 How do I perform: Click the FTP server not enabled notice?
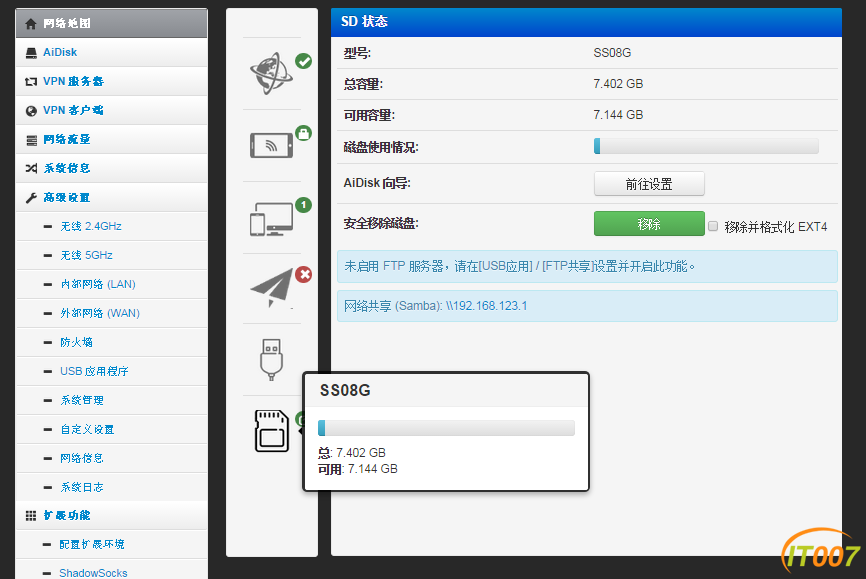(x=587, y=266)
